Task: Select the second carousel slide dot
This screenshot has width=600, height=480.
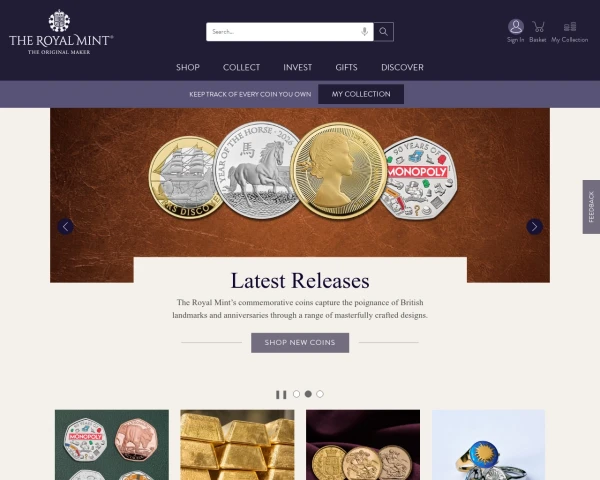Action: click(x=308, y=394)
